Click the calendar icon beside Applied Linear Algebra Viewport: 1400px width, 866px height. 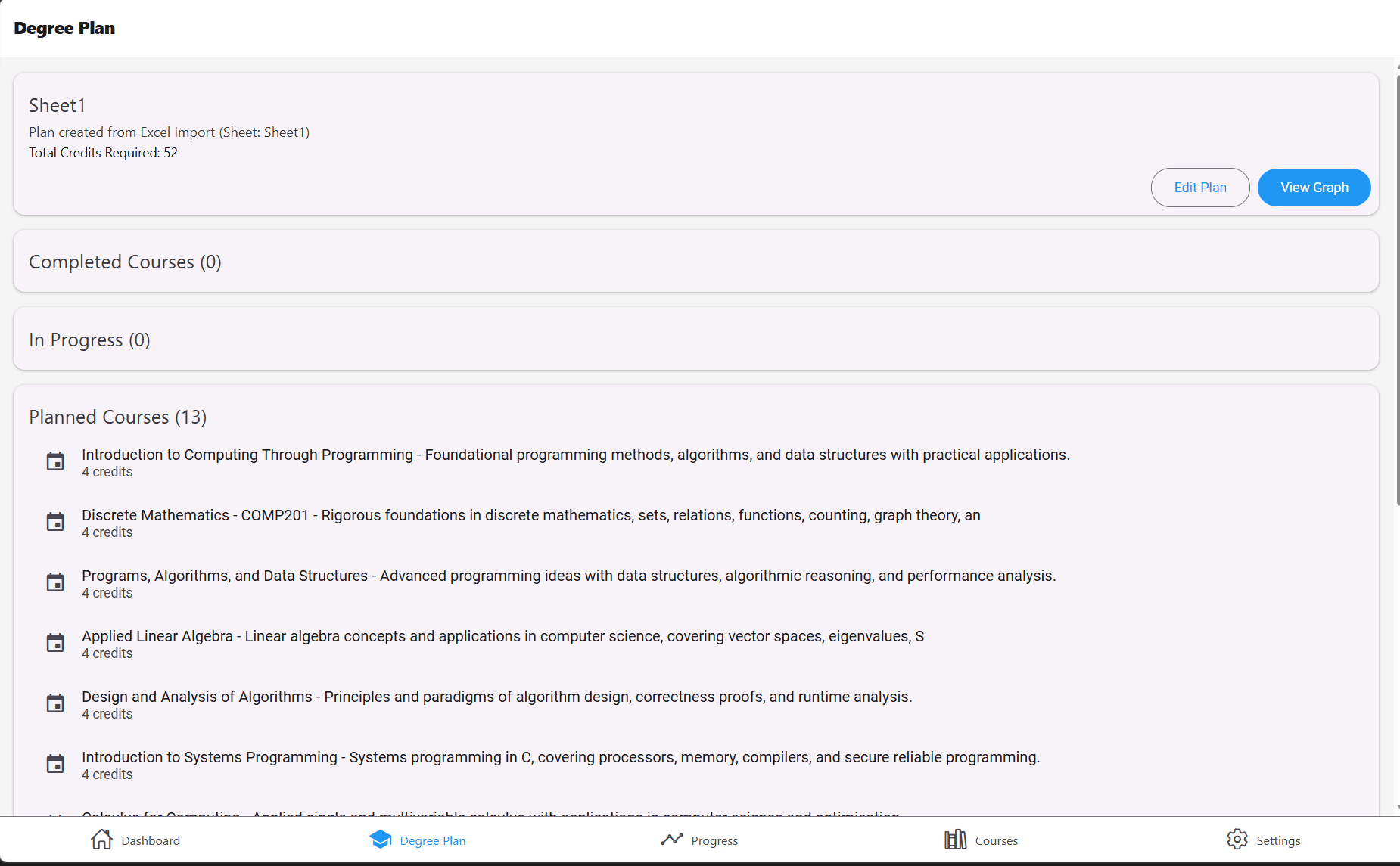click(x=55, y=643)
